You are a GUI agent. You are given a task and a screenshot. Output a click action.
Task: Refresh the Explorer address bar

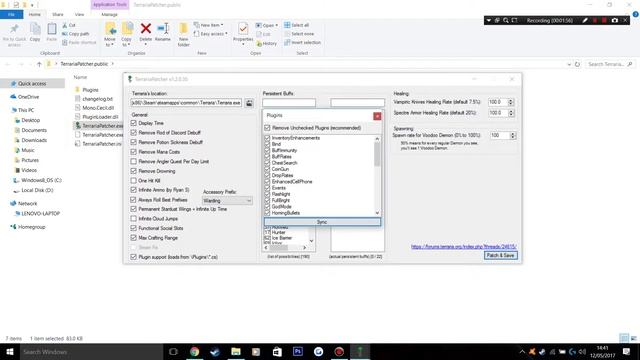(577, 64)
